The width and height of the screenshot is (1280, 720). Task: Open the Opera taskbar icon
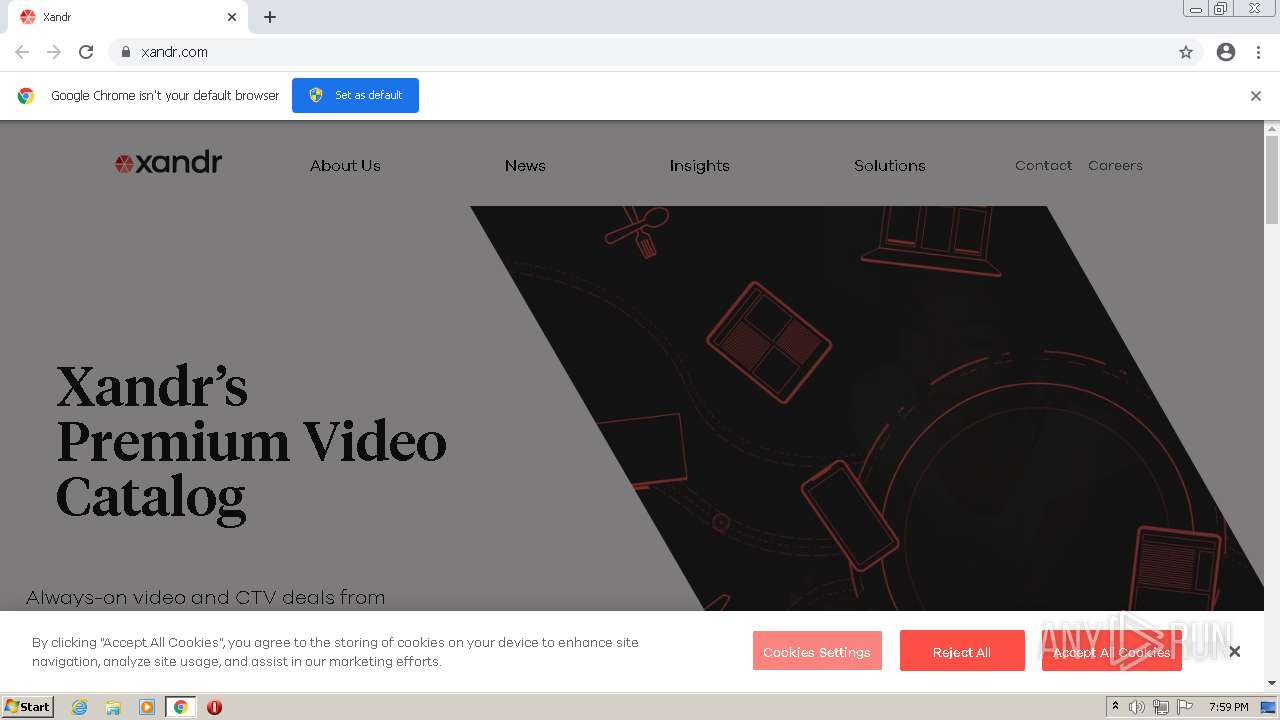coord(214,707)
